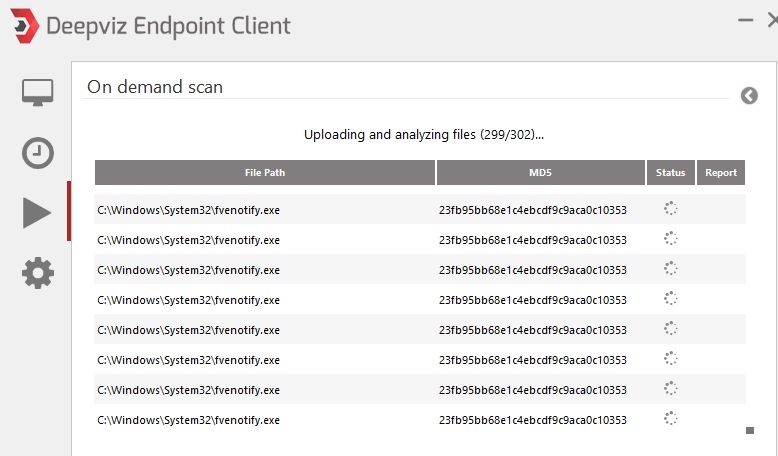778x456 pixels.
Task: Select the MD5 hash in the last row
Action: 532,420
